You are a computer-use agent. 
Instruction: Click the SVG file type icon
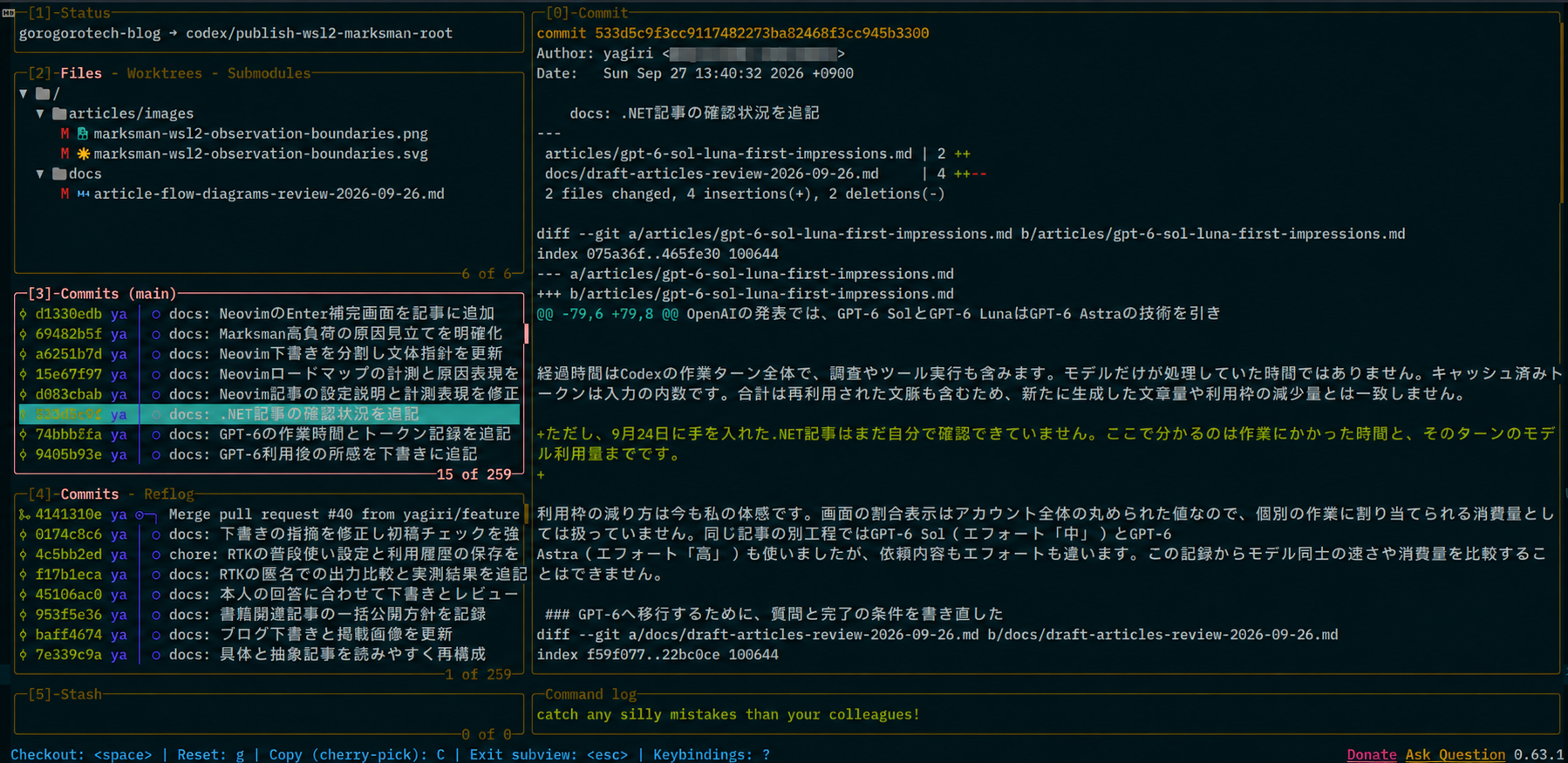(83, 153)
